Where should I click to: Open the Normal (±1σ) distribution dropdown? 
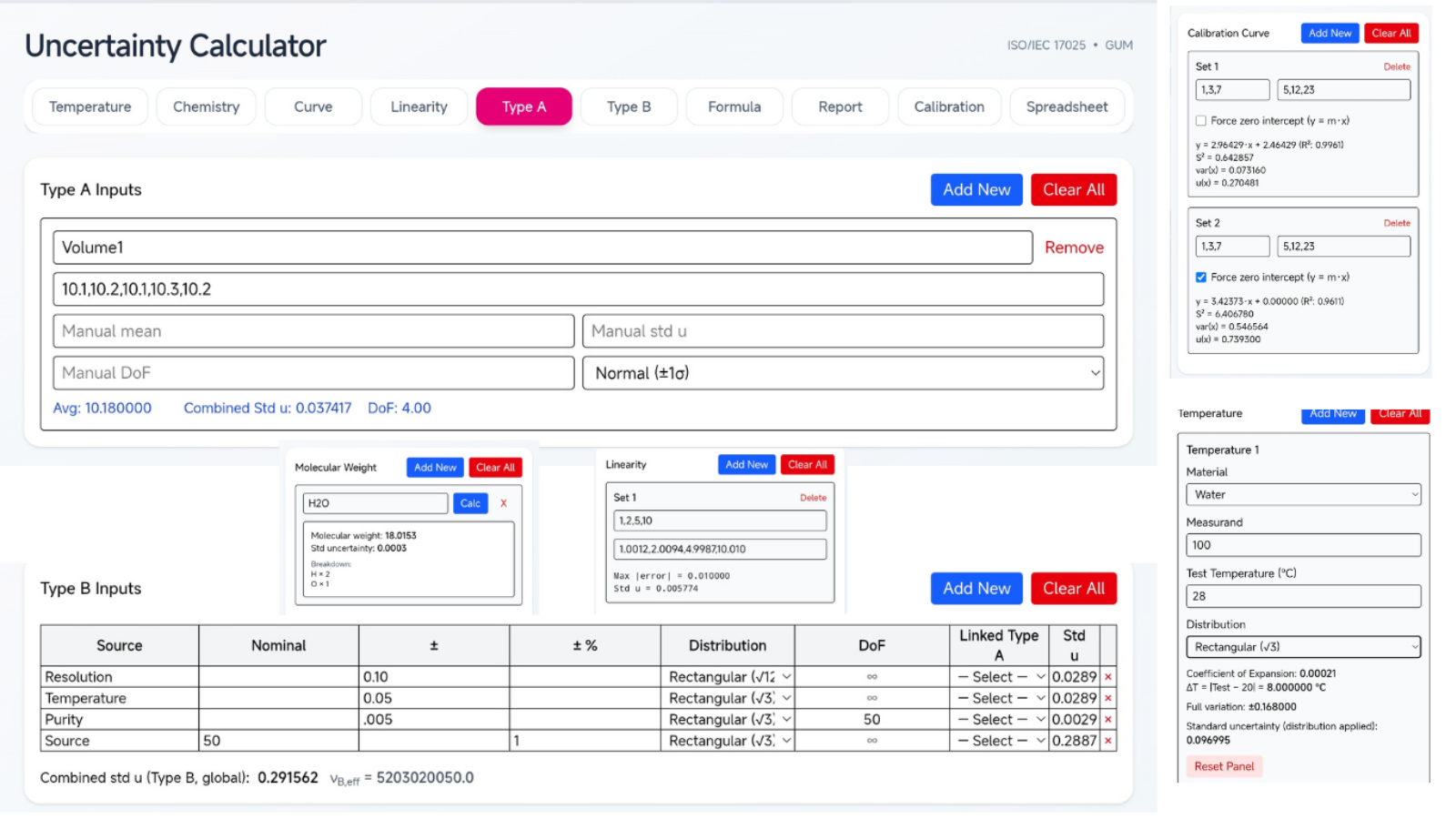[x=843, y=373]
